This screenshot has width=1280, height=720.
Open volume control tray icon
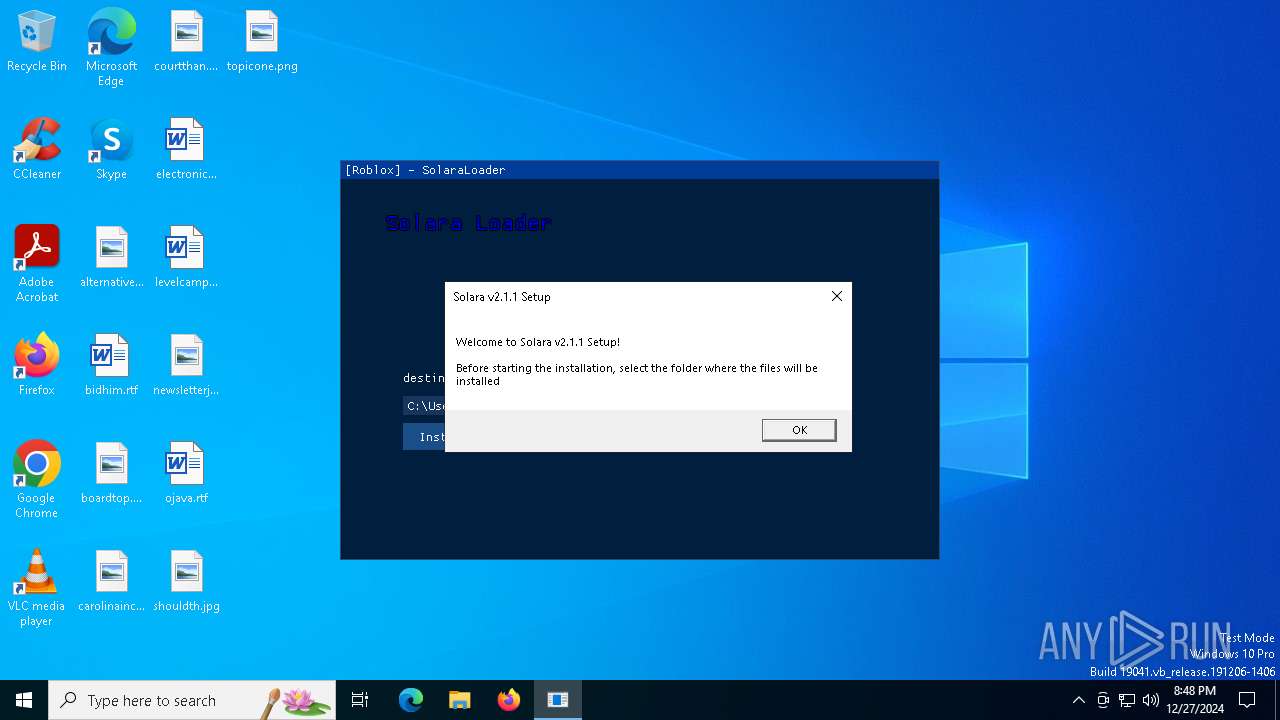tap(1151, 700)
